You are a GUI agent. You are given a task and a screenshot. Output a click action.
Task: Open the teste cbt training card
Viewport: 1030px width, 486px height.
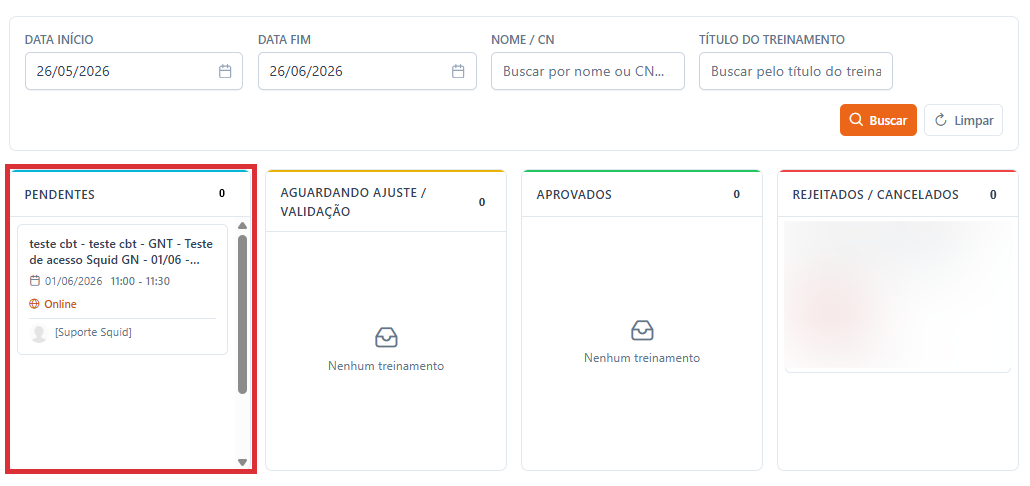click(x=122, y=290)
